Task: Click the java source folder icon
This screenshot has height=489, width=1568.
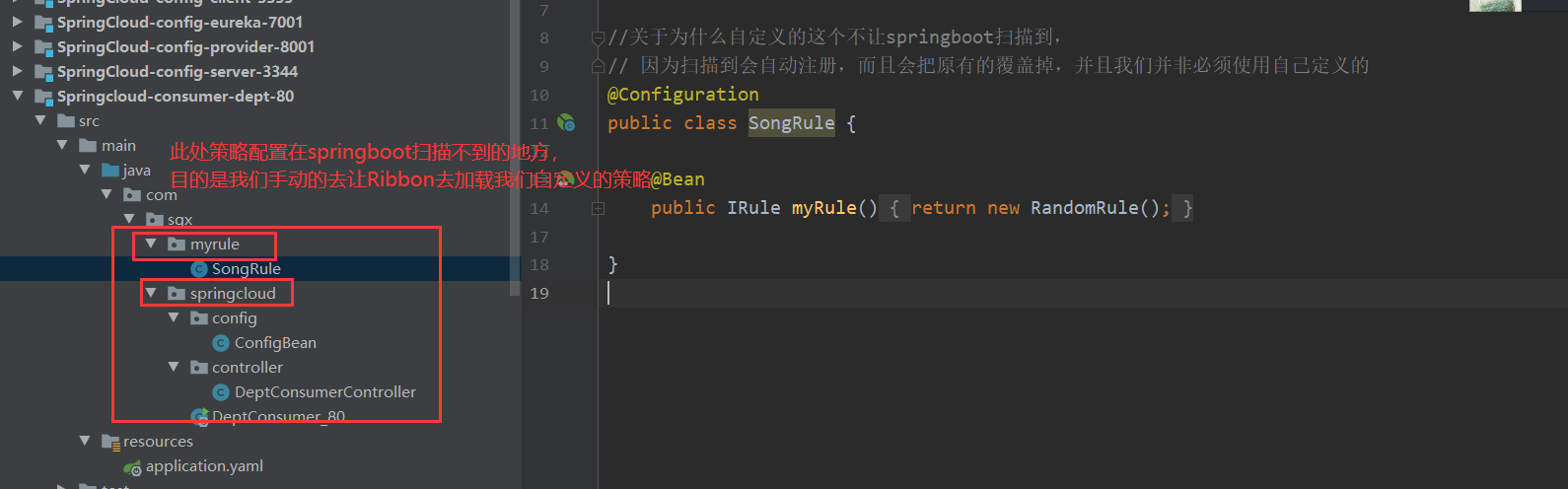Action: coord(110,170)
